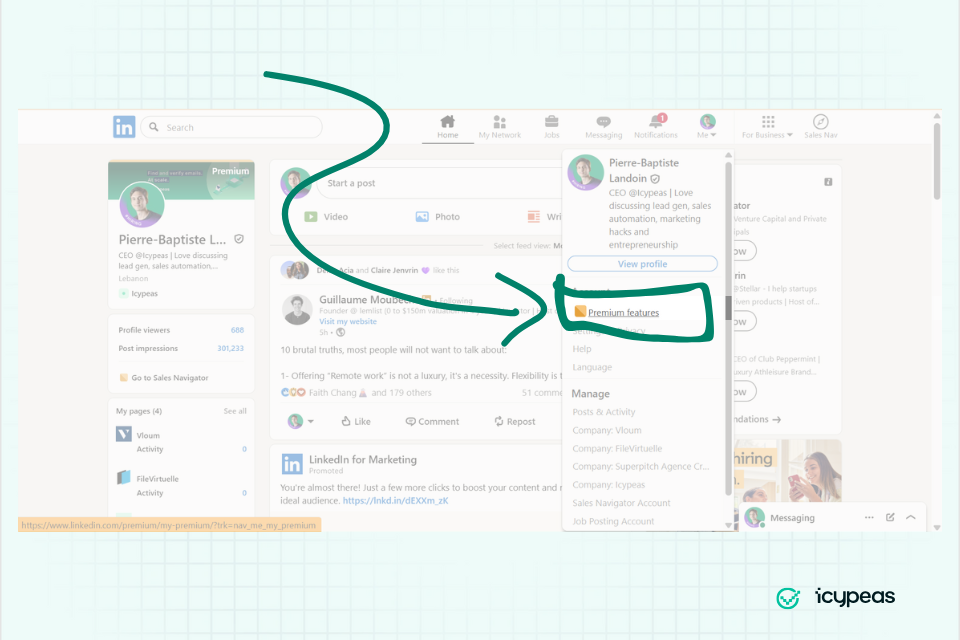Click Visit my website link
The height and width of the screenshot is (640, 960).
pos(348,322)
